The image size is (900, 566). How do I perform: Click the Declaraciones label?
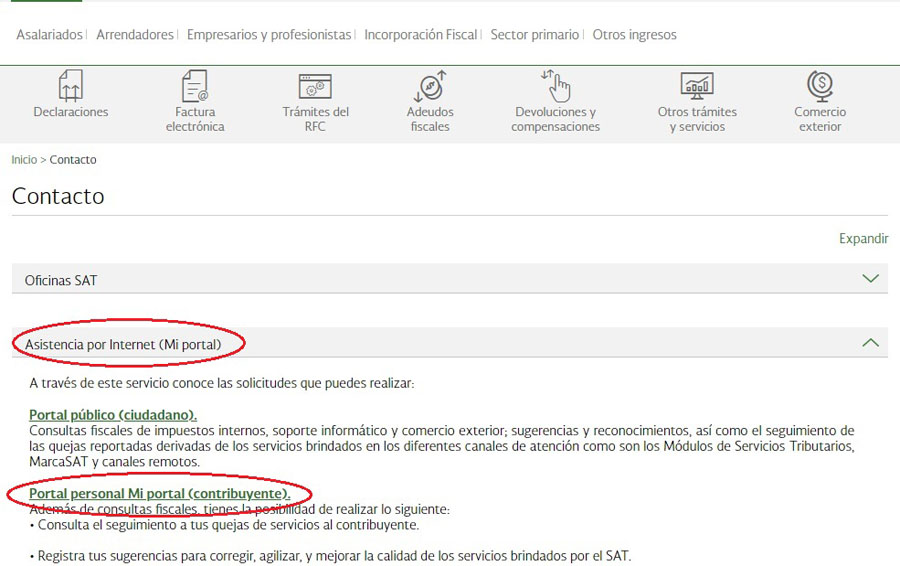[x=71, y=112]
